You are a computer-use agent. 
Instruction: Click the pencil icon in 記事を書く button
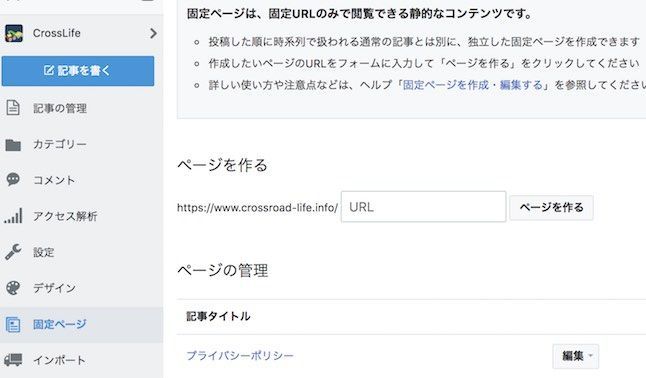pos(49,70)
